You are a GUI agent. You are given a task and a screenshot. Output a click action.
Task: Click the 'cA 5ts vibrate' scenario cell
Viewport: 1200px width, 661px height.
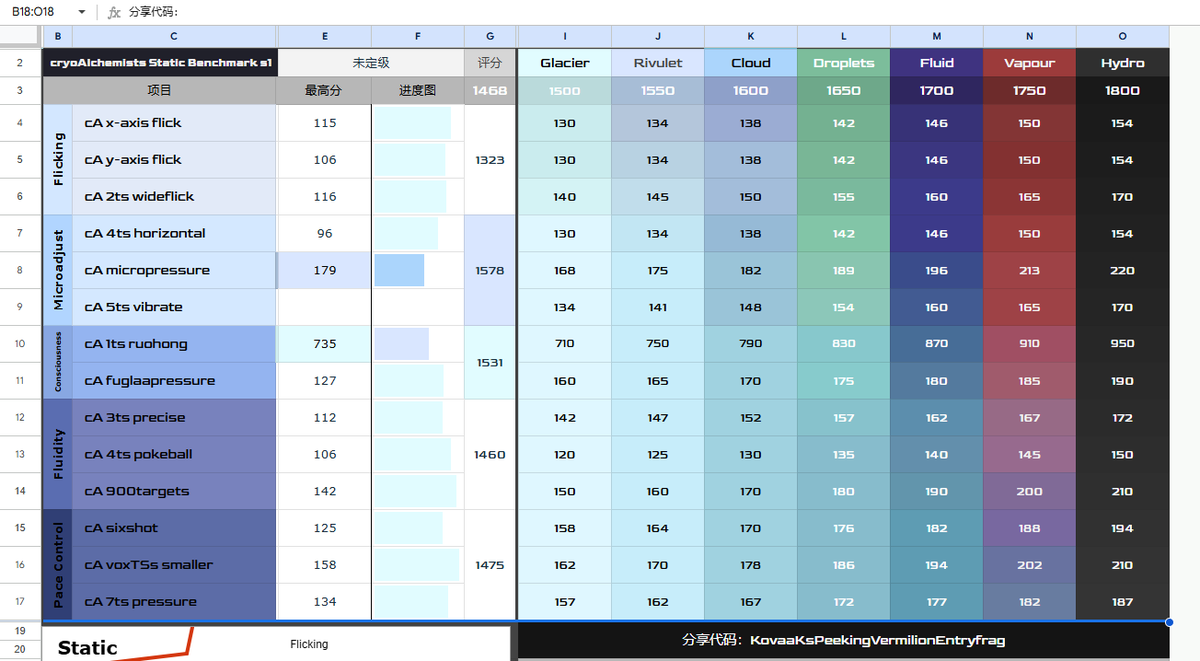coord(174,307)
